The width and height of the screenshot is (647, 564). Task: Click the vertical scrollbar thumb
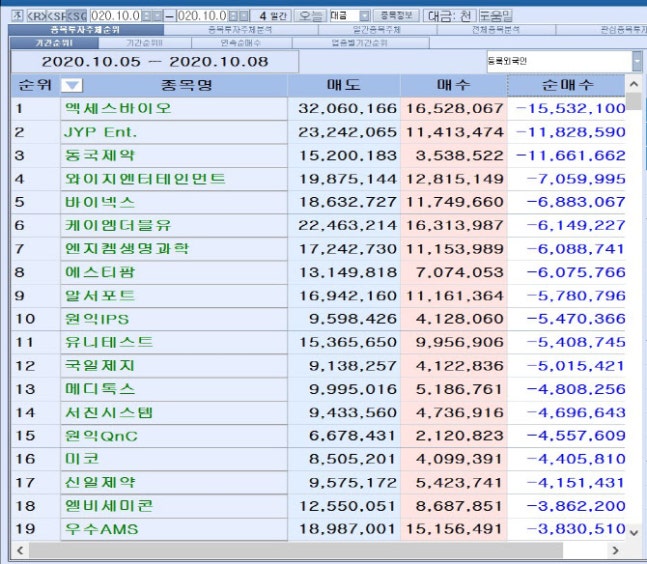click(x=634, y=101)
